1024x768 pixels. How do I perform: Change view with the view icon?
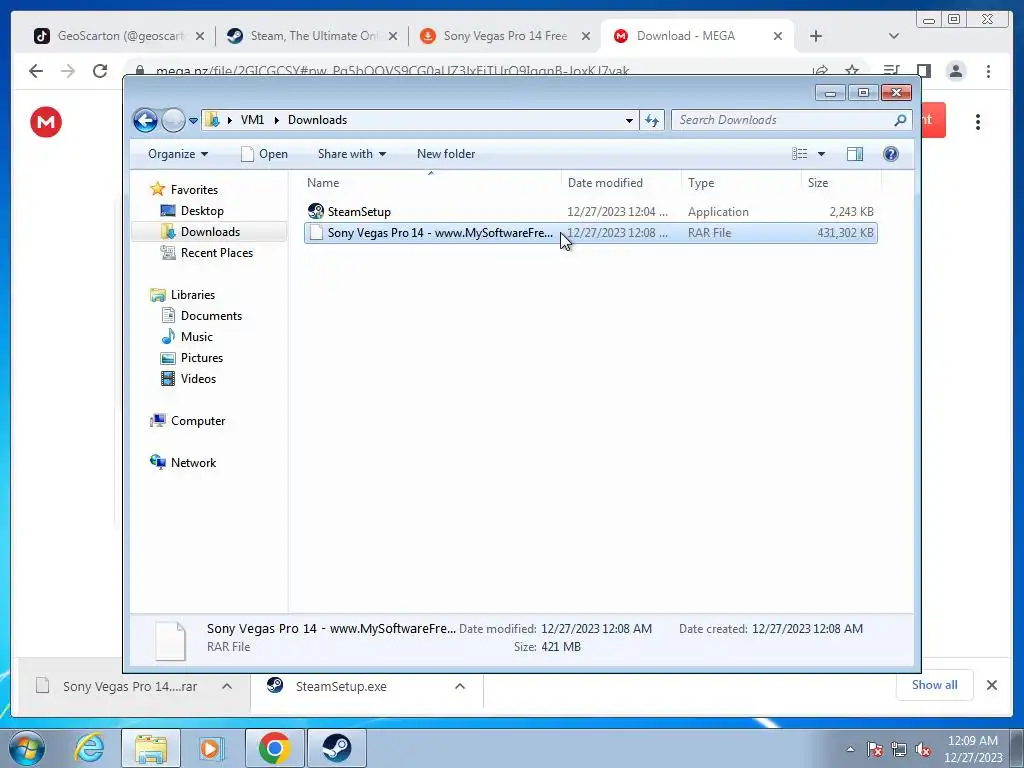pos(799,154)
